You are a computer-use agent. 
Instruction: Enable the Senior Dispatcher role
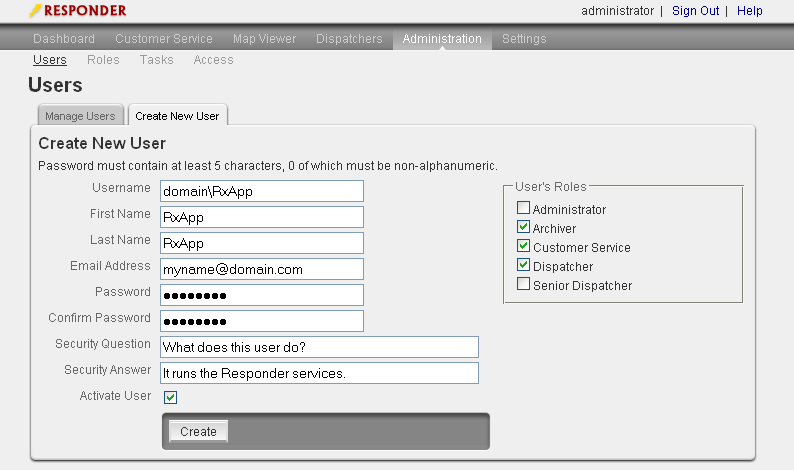[523, 285]
